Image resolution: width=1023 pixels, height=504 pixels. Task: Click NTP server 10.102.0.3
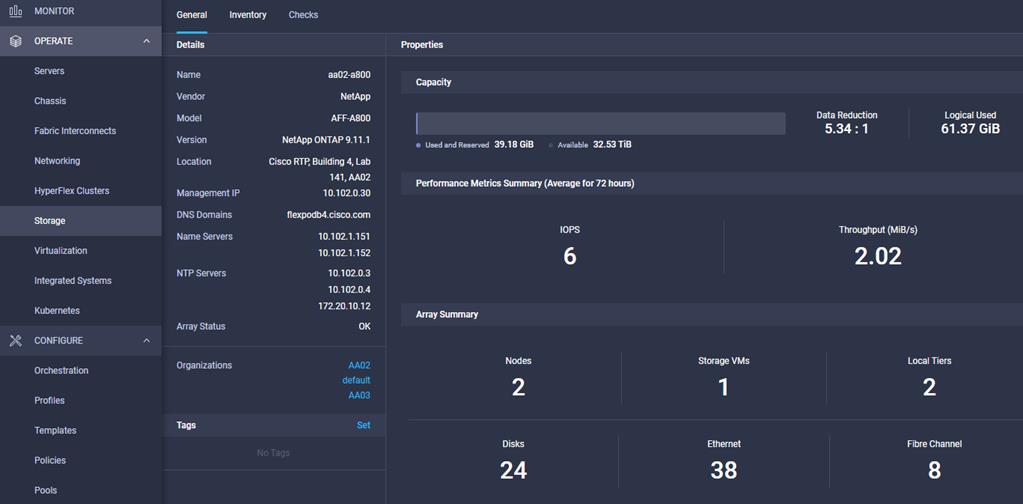(x=349, y=273)
